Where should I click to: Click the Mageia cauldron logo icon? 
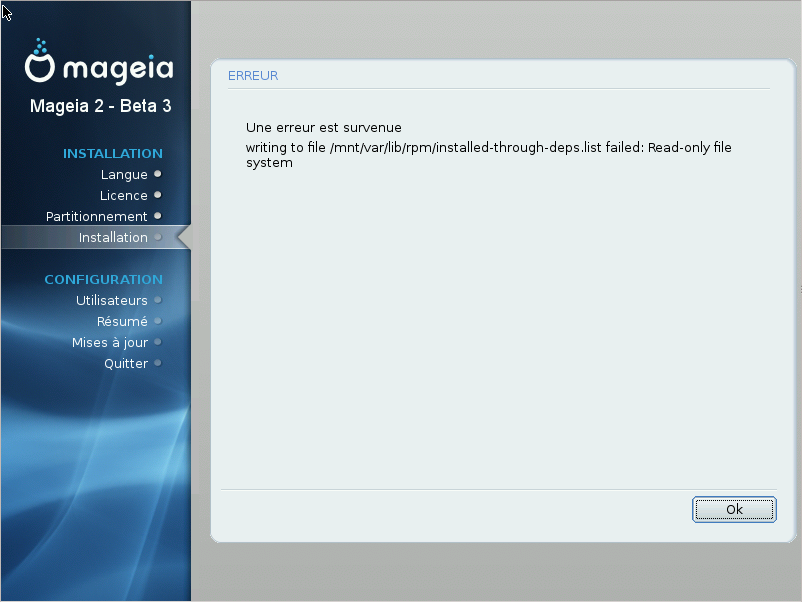(x=39, y=60)
